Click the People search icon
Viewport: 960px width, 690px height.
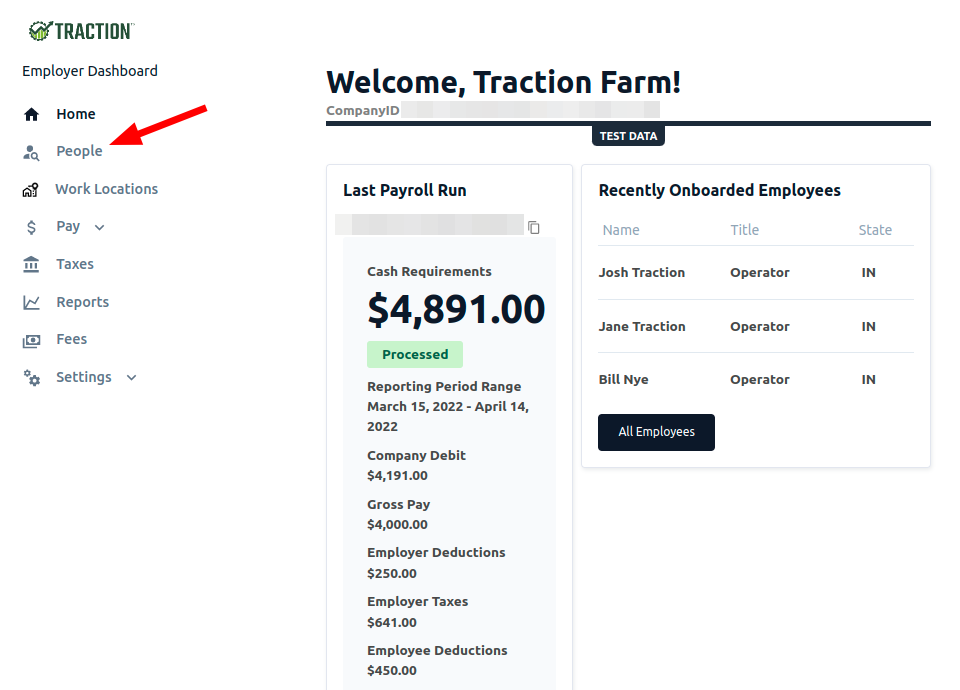pos(31,152)
